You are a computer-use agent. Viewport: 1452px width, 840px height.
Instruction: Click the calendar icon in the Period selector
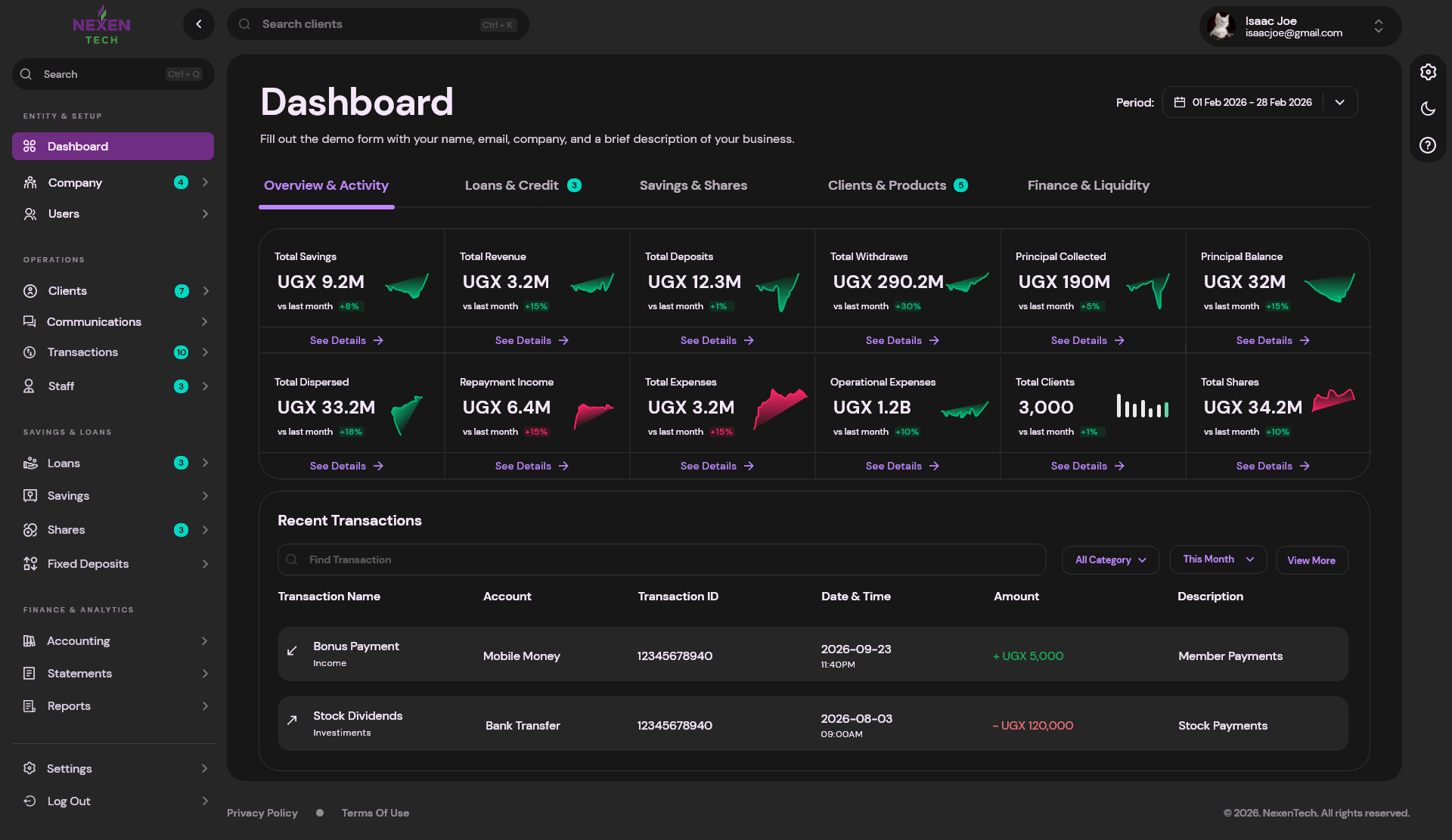[x=1179, y=102]
